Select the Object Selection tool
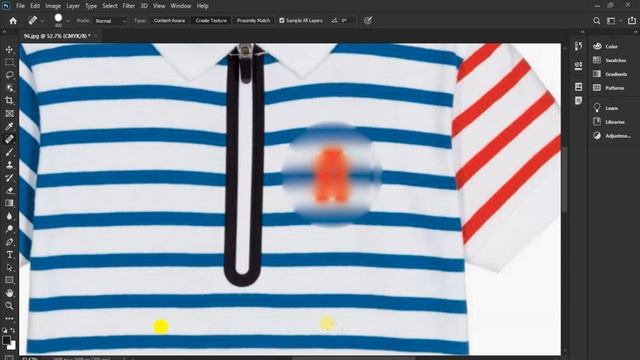The image size is (640, 360). pyautogui.click(x=9, y=88)
